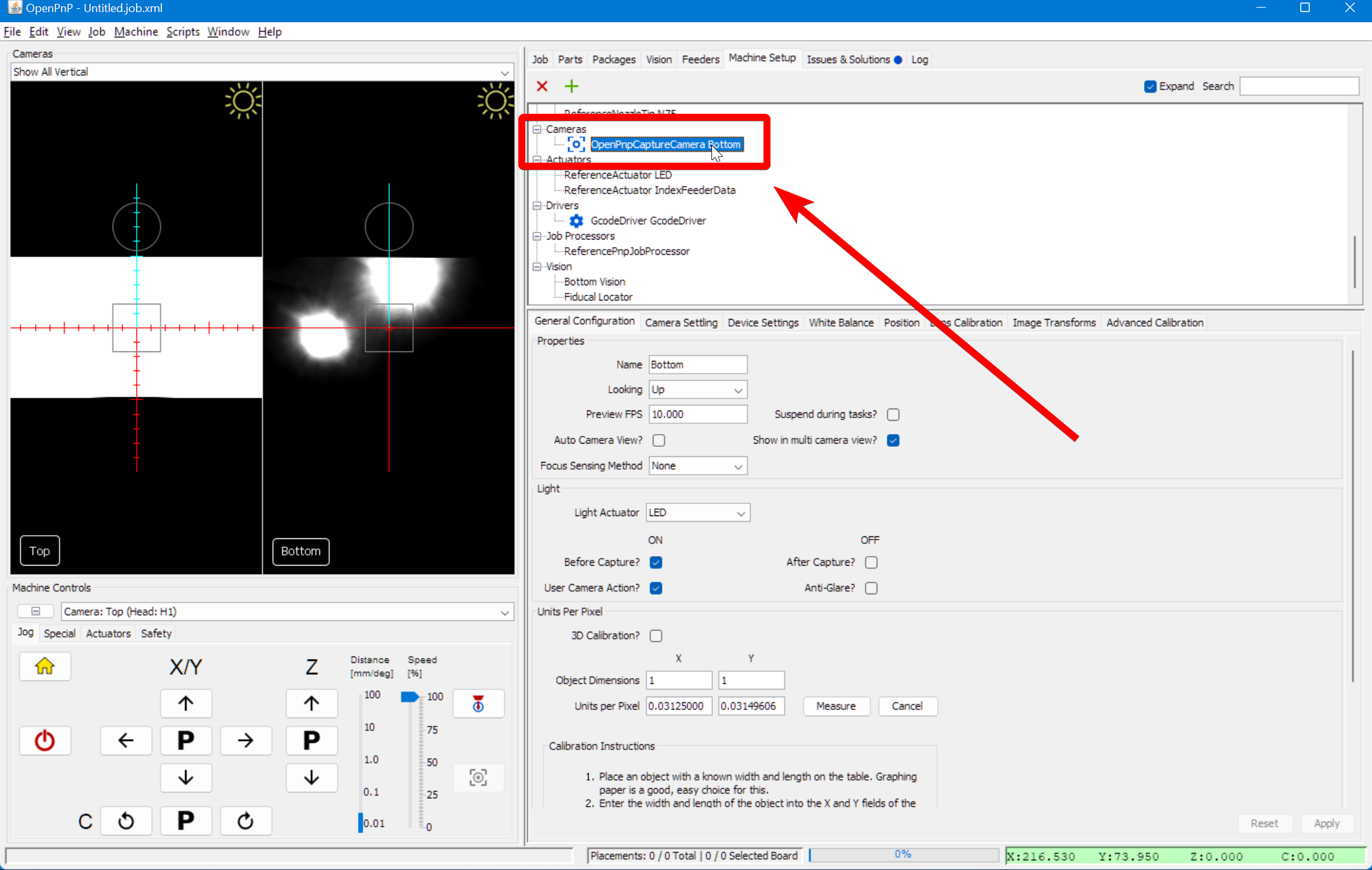Disable the Show in multi camera view checkbox
Screen dimensions: 1372x870
892,440
